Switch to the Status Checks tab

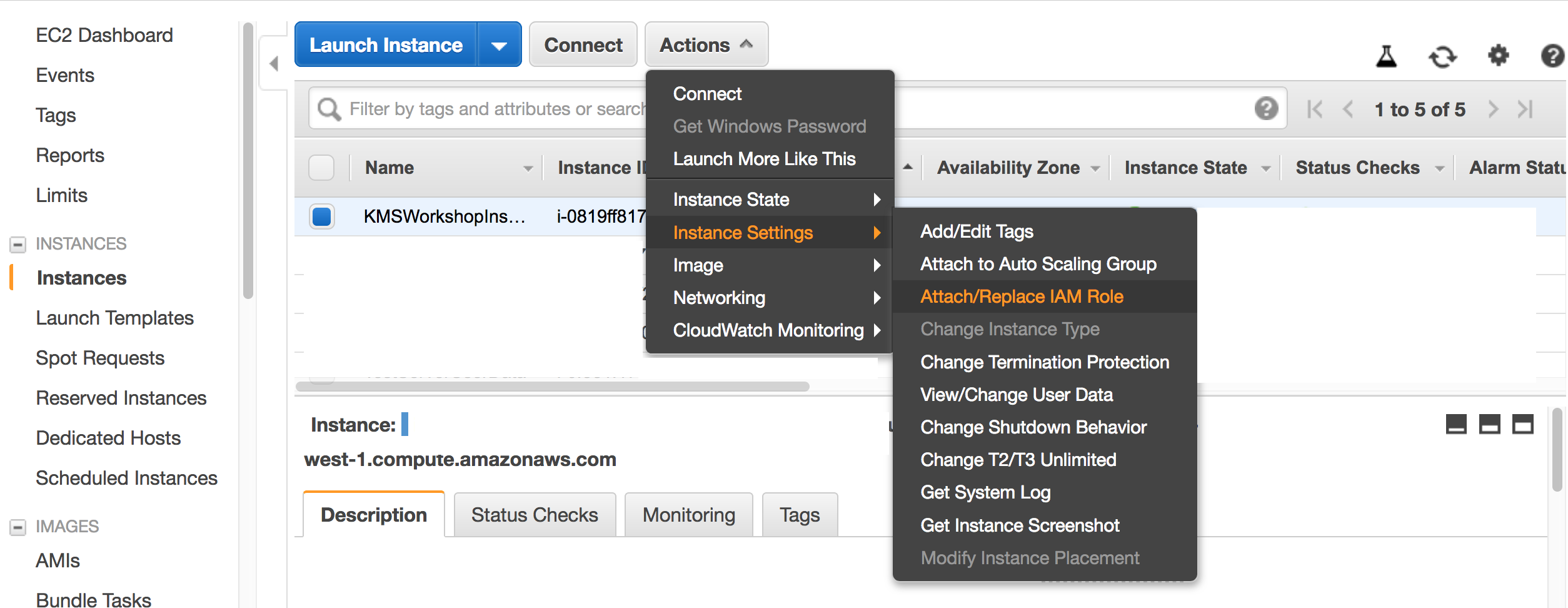535,515
